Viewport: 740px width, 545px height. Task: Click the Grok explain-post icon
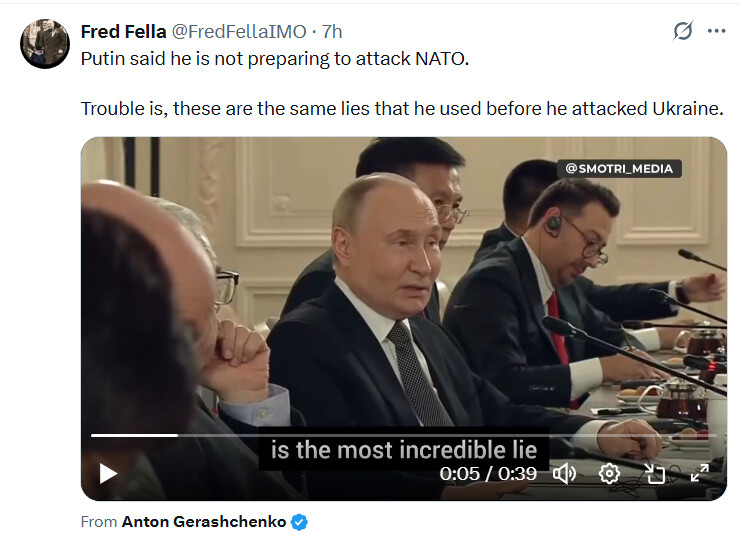coord(683,31)
